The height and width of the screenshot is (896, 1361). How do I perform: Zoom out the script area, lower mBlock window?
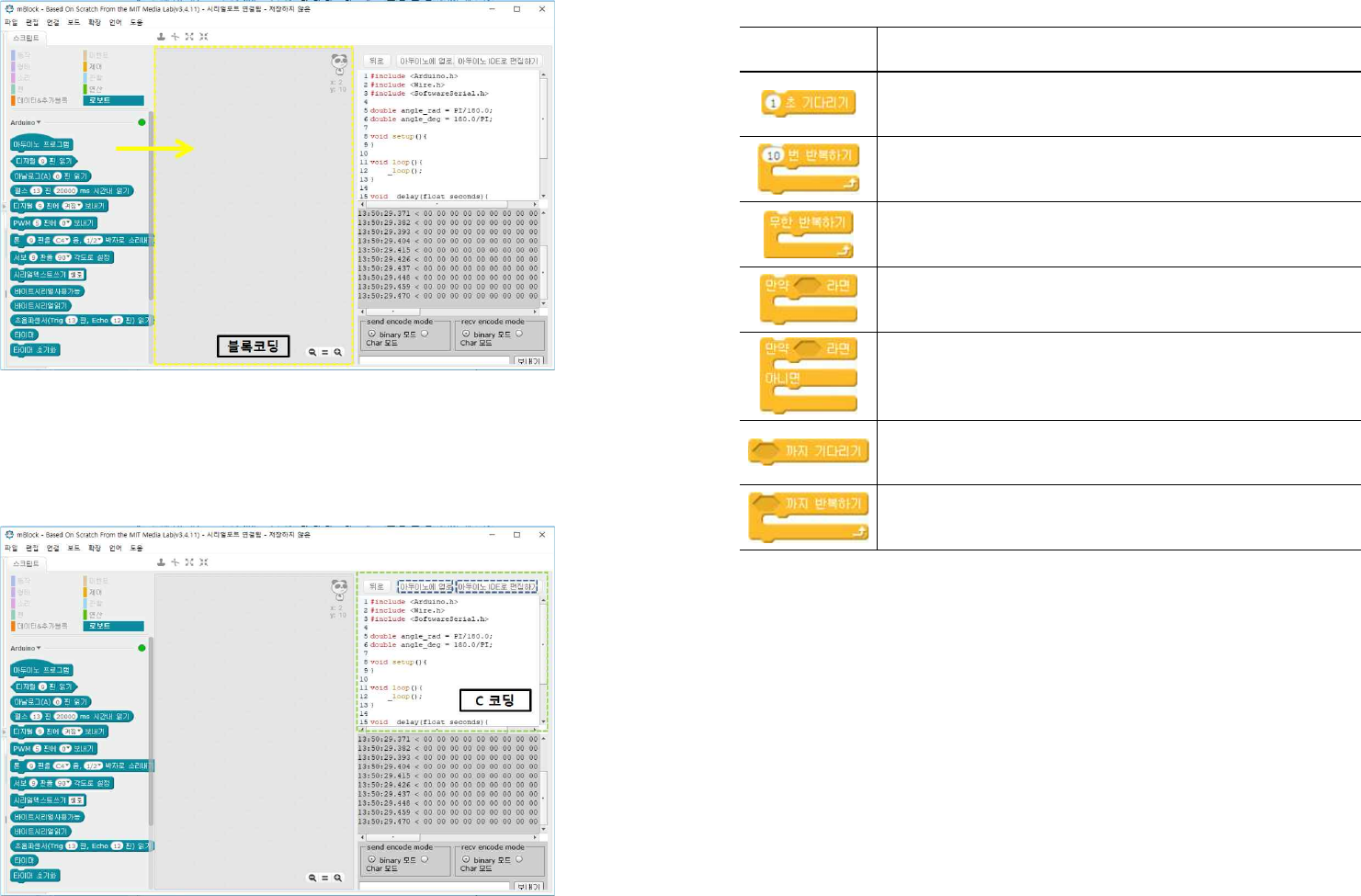click(x=312, y=878)
